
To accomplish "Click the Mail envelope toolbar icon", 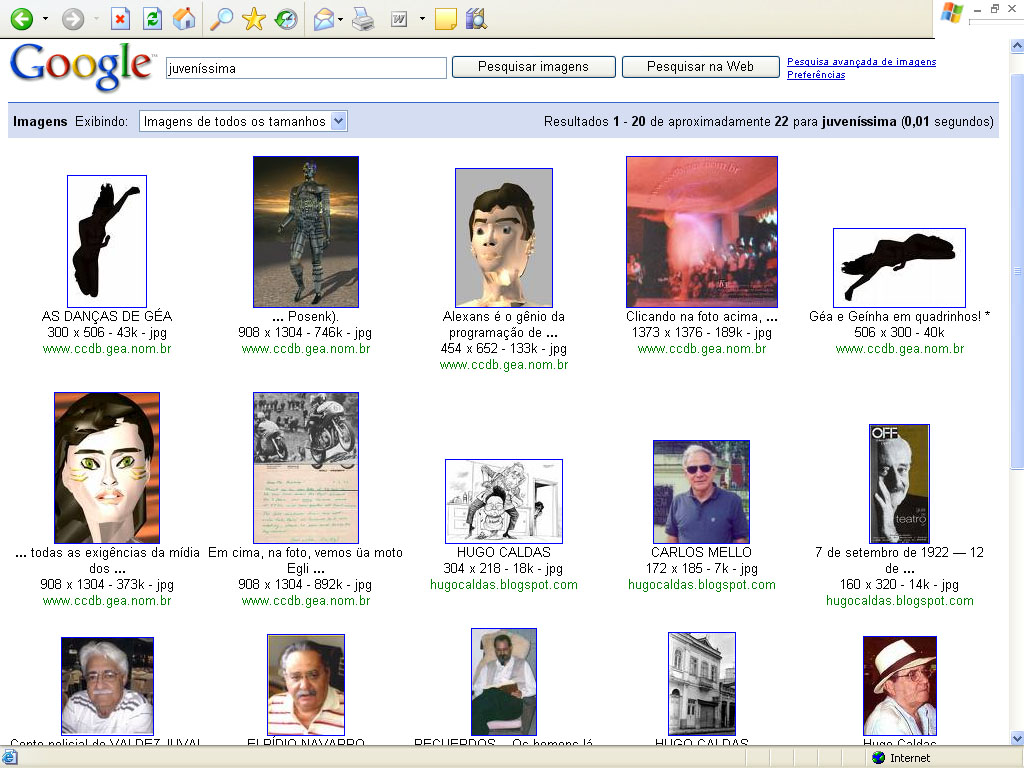I will tap(323, 19).
